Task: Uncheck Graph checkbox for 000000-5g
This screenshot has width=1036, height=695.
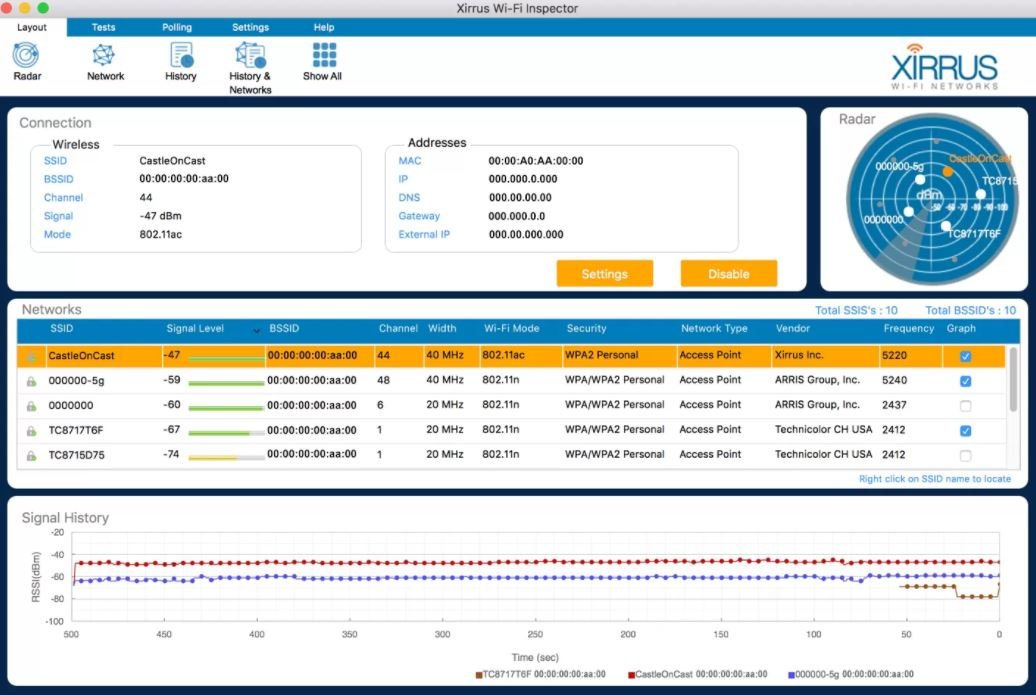Action: tap(965, 381)
